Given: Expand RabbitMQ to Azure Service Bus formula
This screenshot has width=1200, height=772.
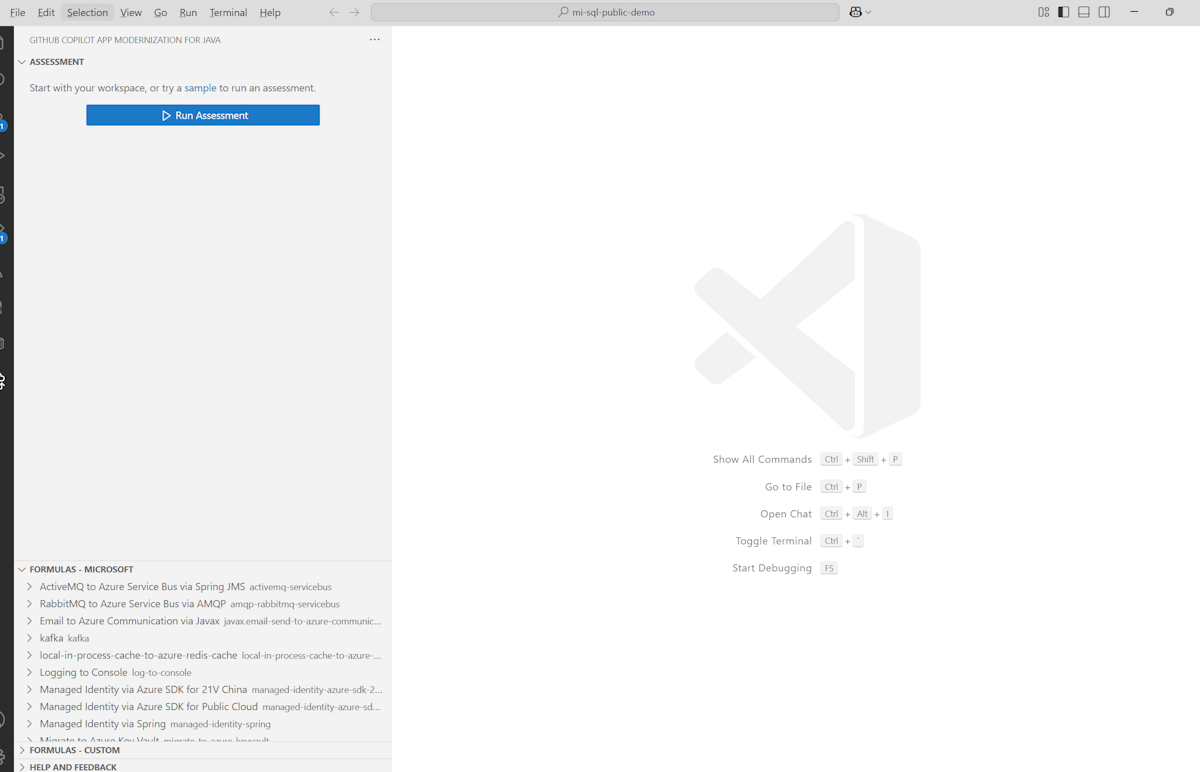Looking at the screenshot, I should [x=30, y=604].
